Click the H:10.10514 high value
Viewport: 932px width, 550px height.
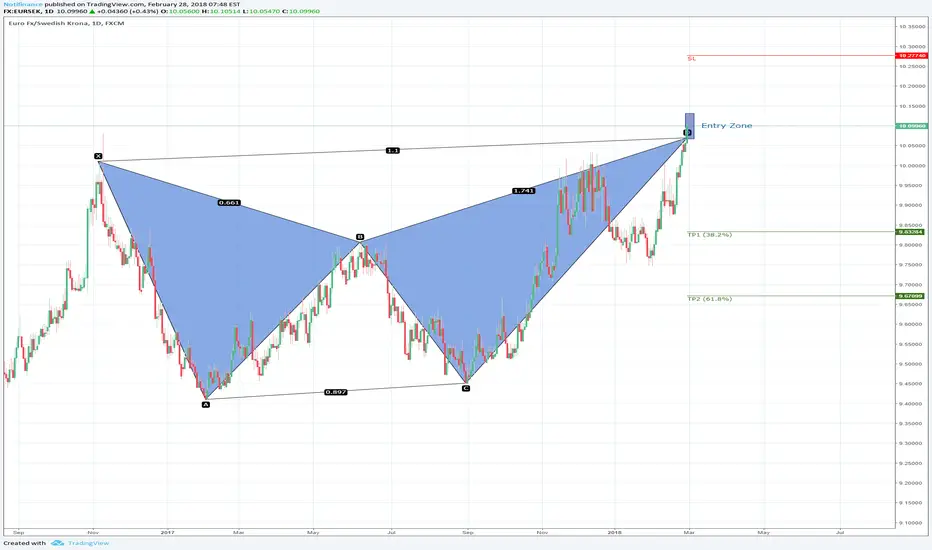221,11
